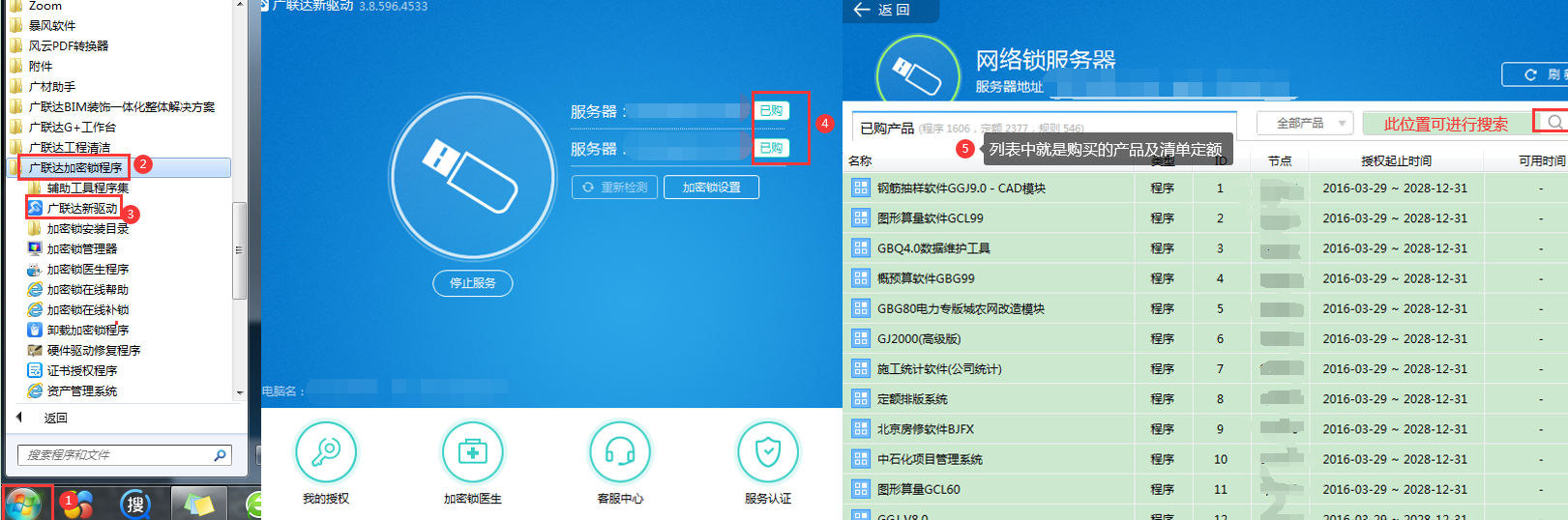
Task: Open 客服中心 headset icon
Action: pyautogui.click(x=620, y=451)
